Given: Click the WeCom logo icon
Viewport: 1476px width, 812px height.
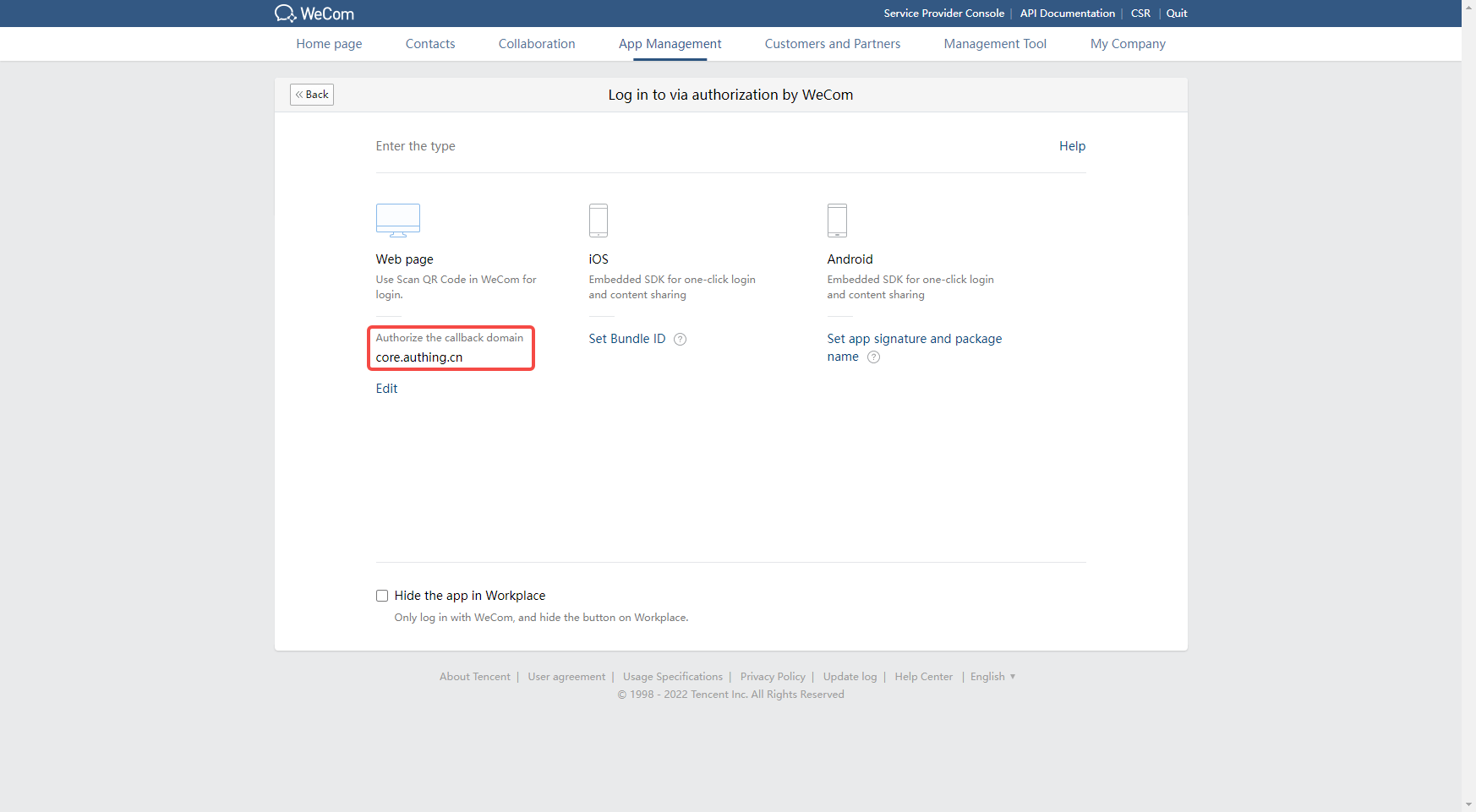Looking at the screenshot, I should 285,14.
